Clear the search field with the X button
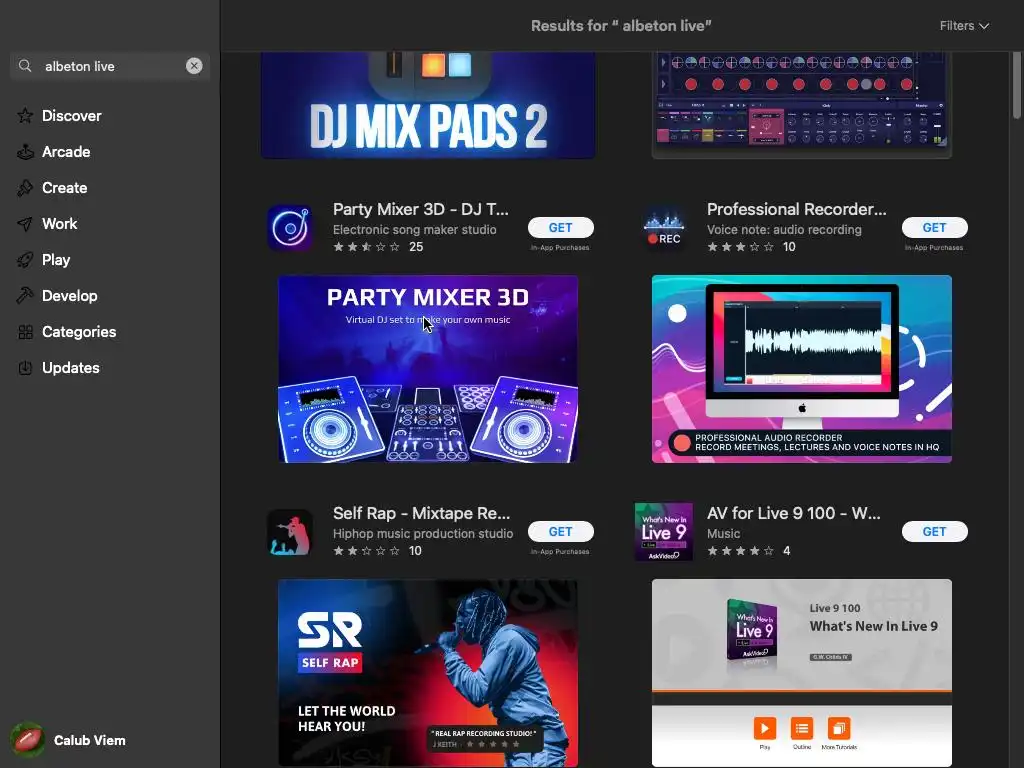The width and height of the screenshot is (1024, 768). click(x=194, y=66)
